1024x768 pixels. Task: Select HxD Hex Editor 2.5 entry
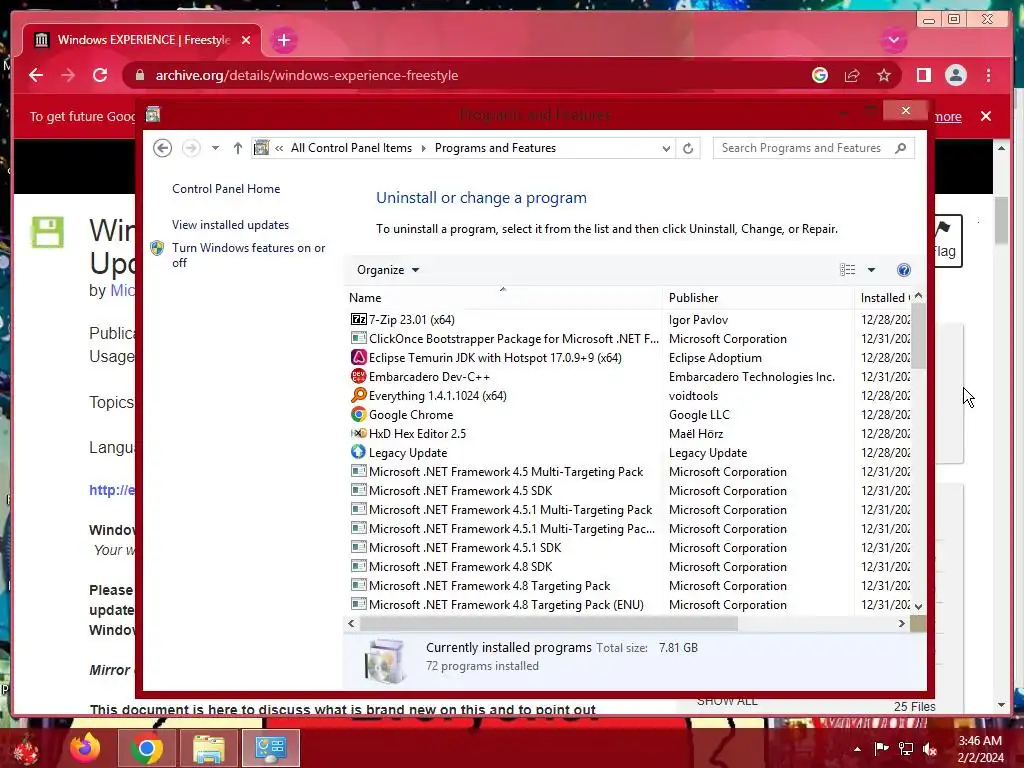[x=408, y=434]
